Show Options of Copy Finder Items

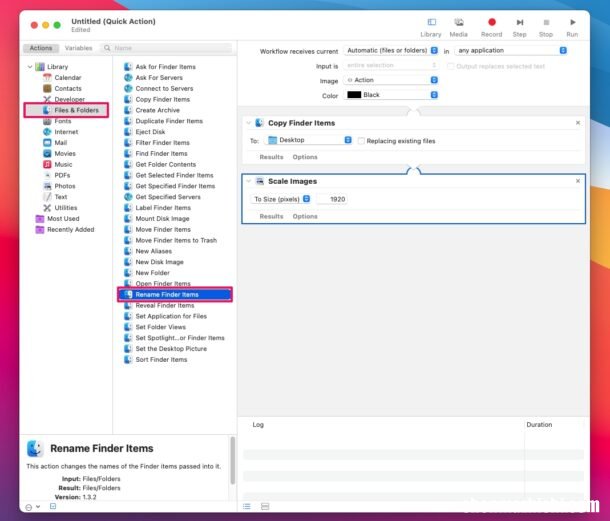point(305,157)
